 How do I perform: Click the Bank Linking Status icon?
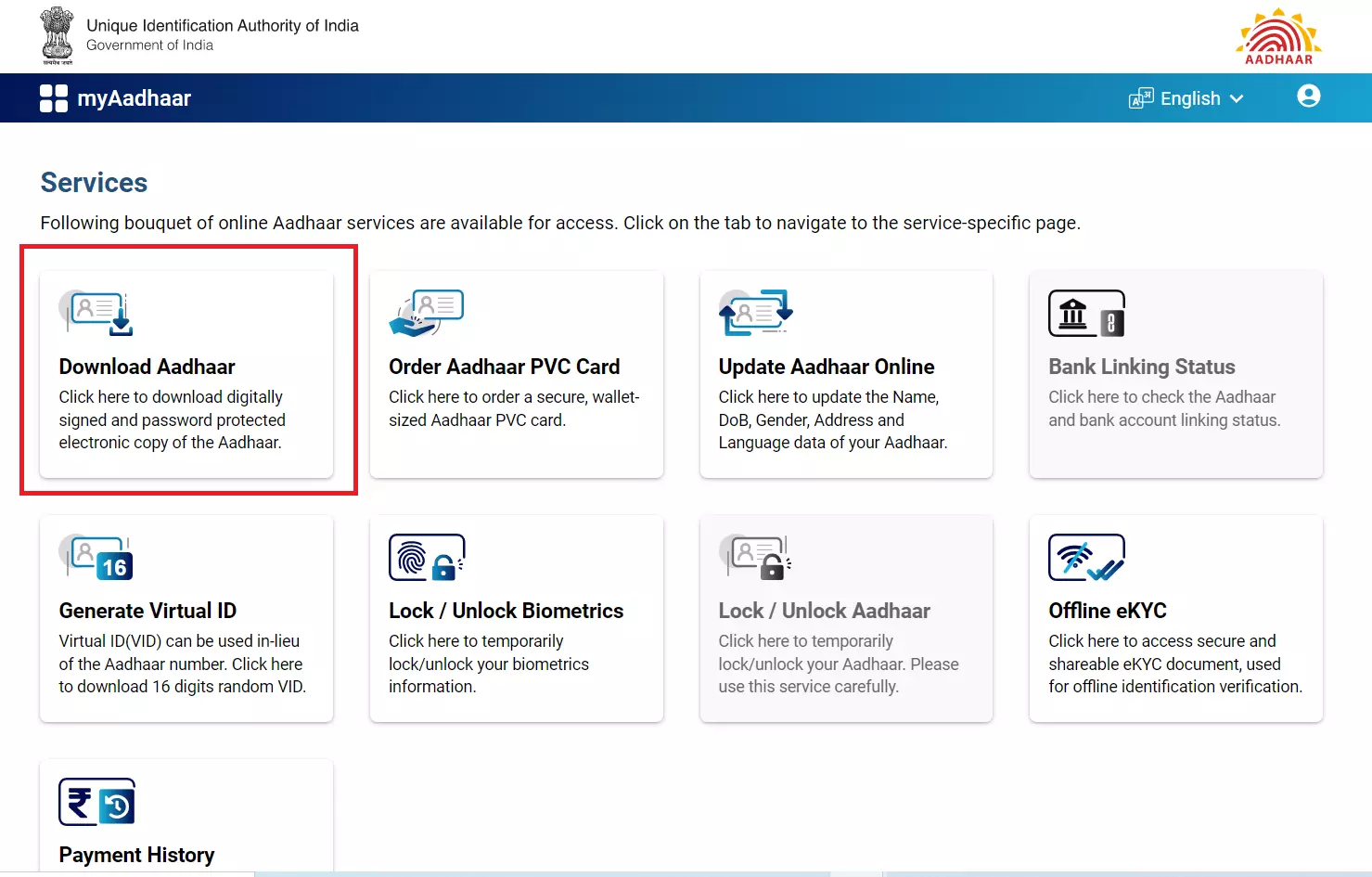click(1086, 313)
